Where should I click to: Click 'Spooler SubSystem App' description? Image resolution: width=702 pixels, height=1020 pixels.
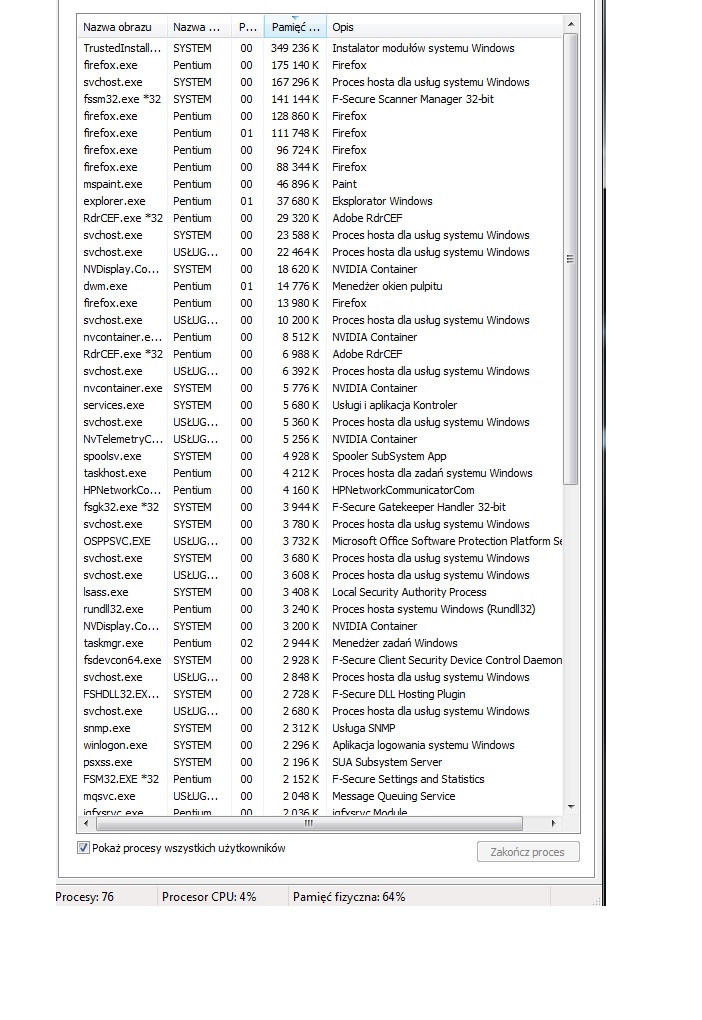389,456
